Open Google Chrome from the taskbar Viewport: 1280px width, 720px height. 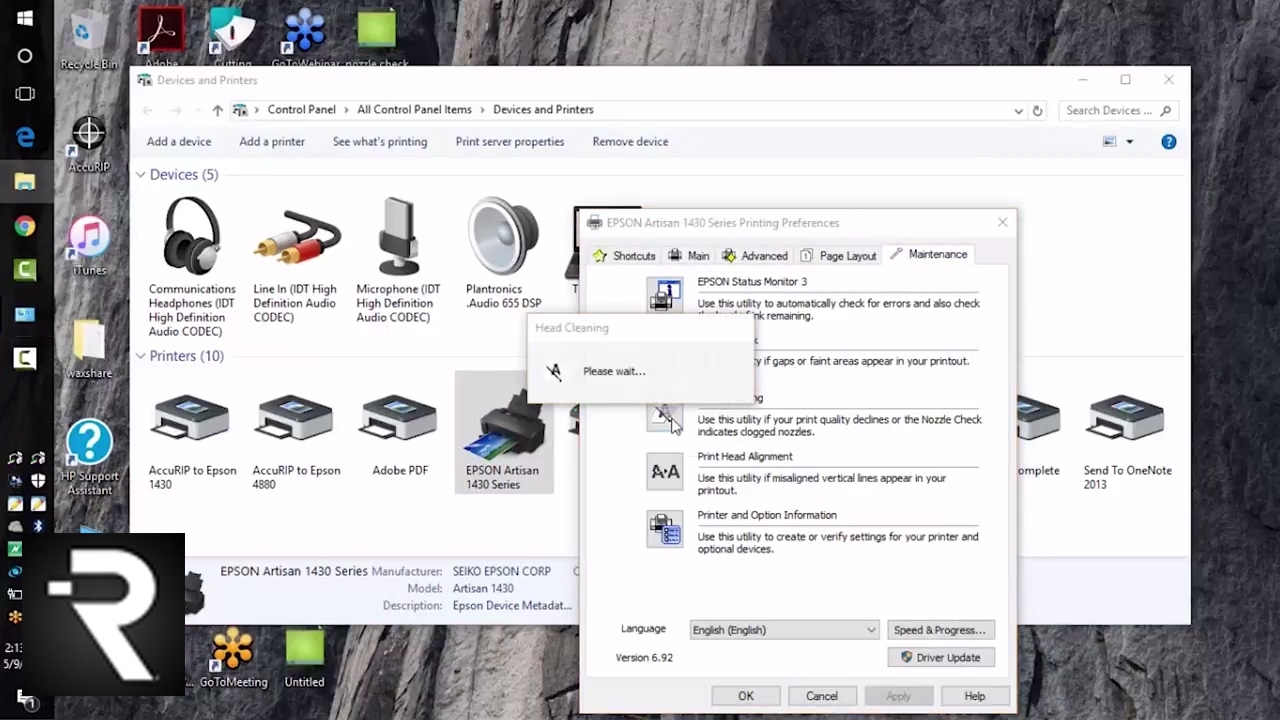pos(25,227)
